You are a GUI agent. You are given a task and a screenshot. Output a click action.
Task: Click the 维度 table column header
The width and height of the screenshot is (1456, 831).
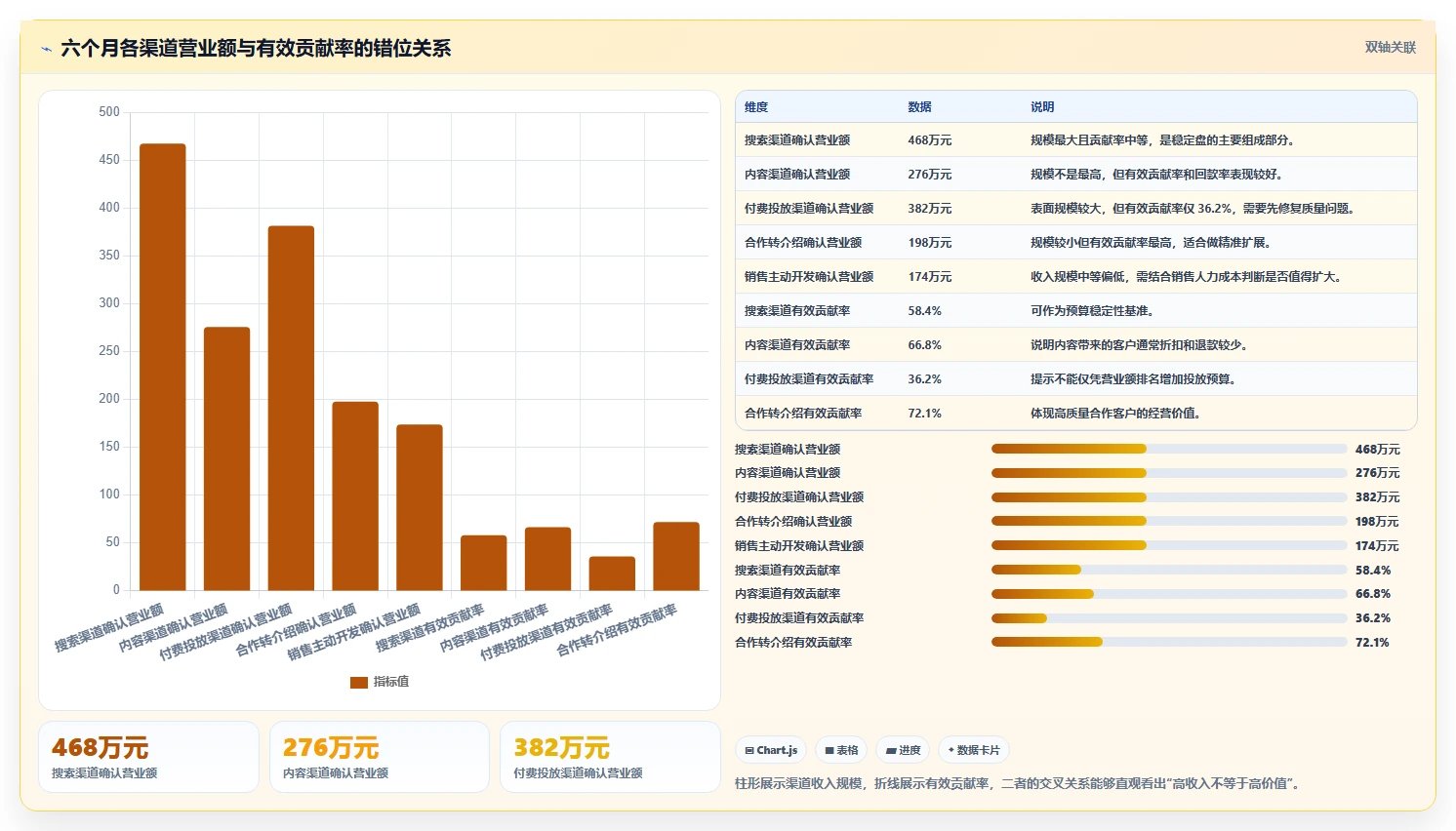[x=756, y=107]
